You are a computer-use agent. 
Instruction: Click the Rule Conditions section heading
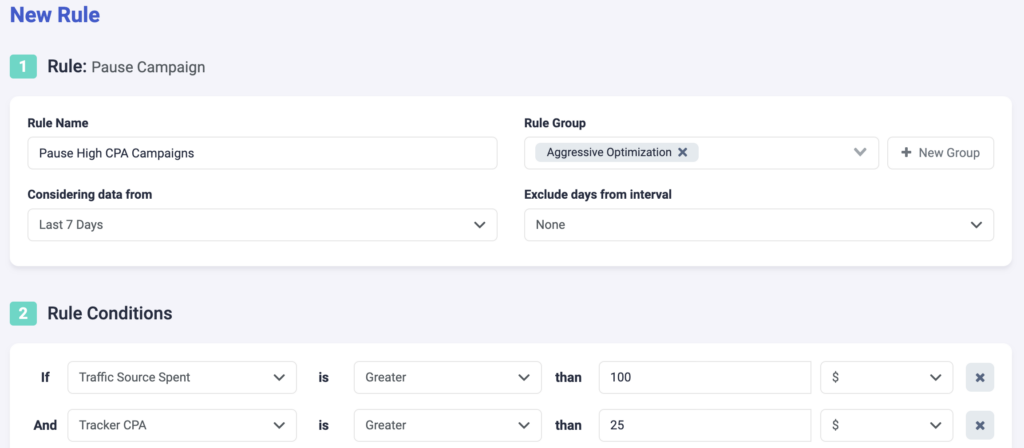[x=110, y=313]
